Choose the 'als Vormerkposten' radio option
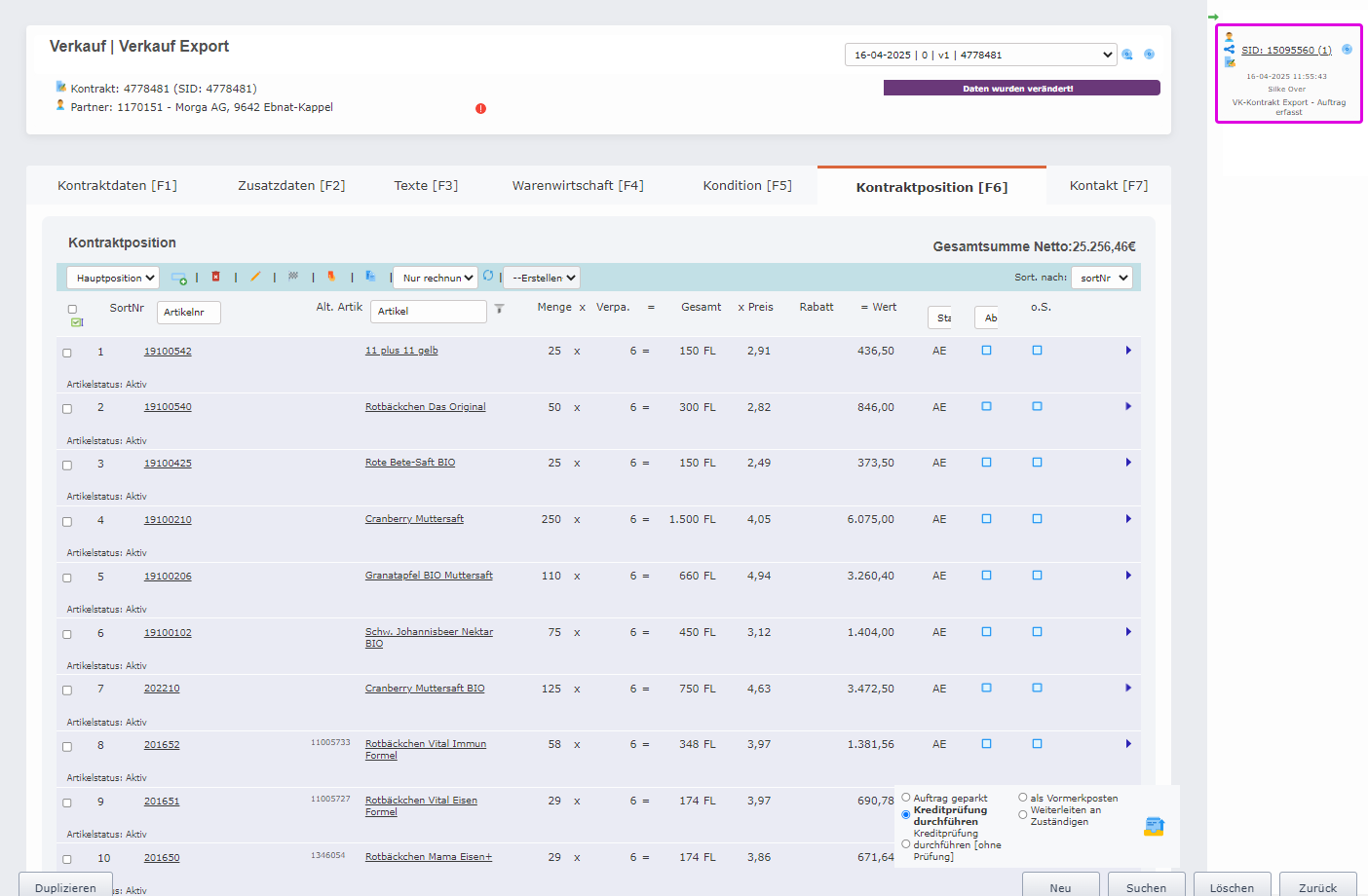Viewport: 1368px width, 896px height. coord(1023,798)
